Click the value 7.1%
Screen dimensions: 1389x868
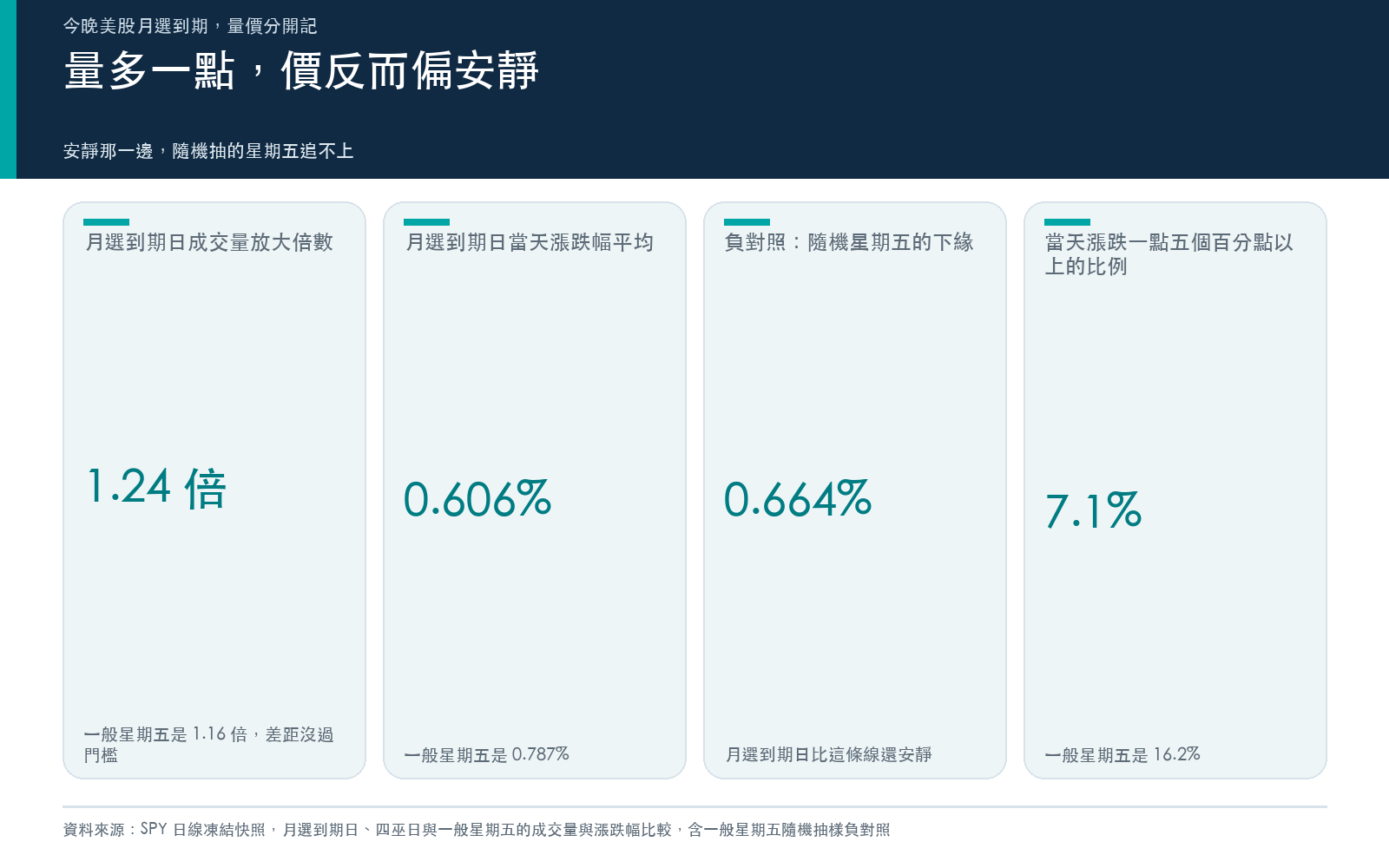[x=1094, y=510]
